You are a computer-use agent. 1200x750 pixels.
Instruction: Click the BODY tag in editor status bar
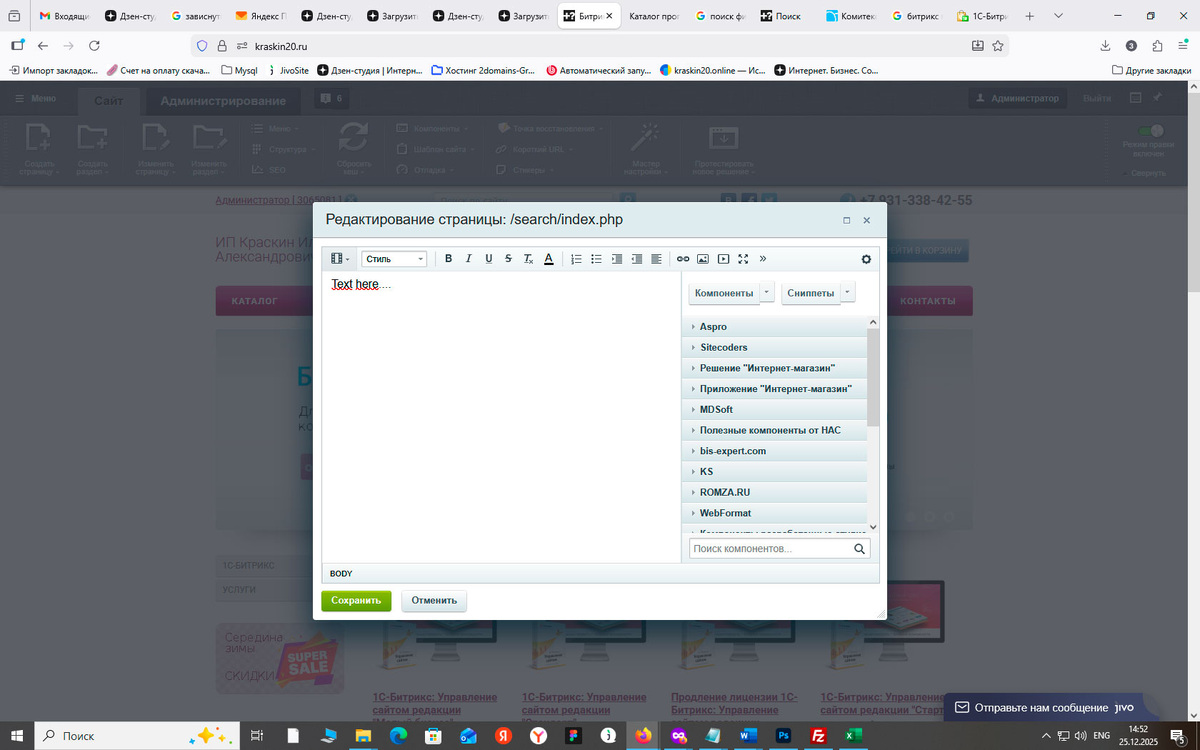pyautogui.click(x=341, y=574)
